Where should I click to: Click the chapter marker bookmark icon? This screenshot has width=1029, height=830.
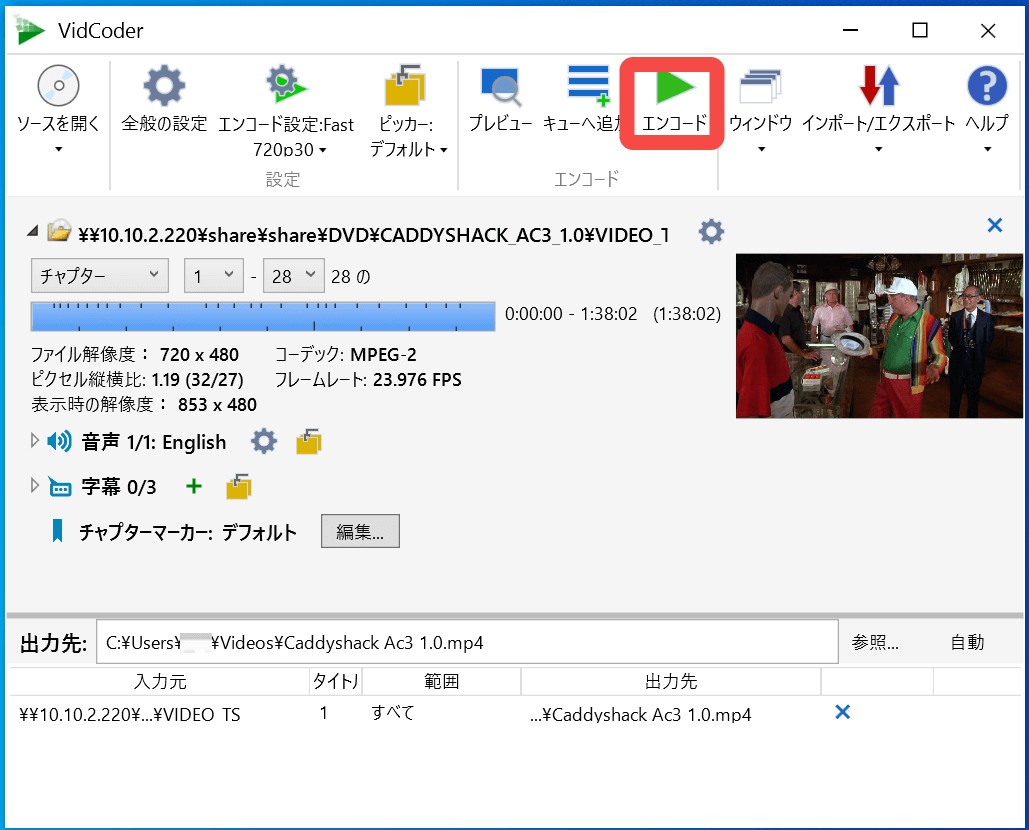[58, 531]
